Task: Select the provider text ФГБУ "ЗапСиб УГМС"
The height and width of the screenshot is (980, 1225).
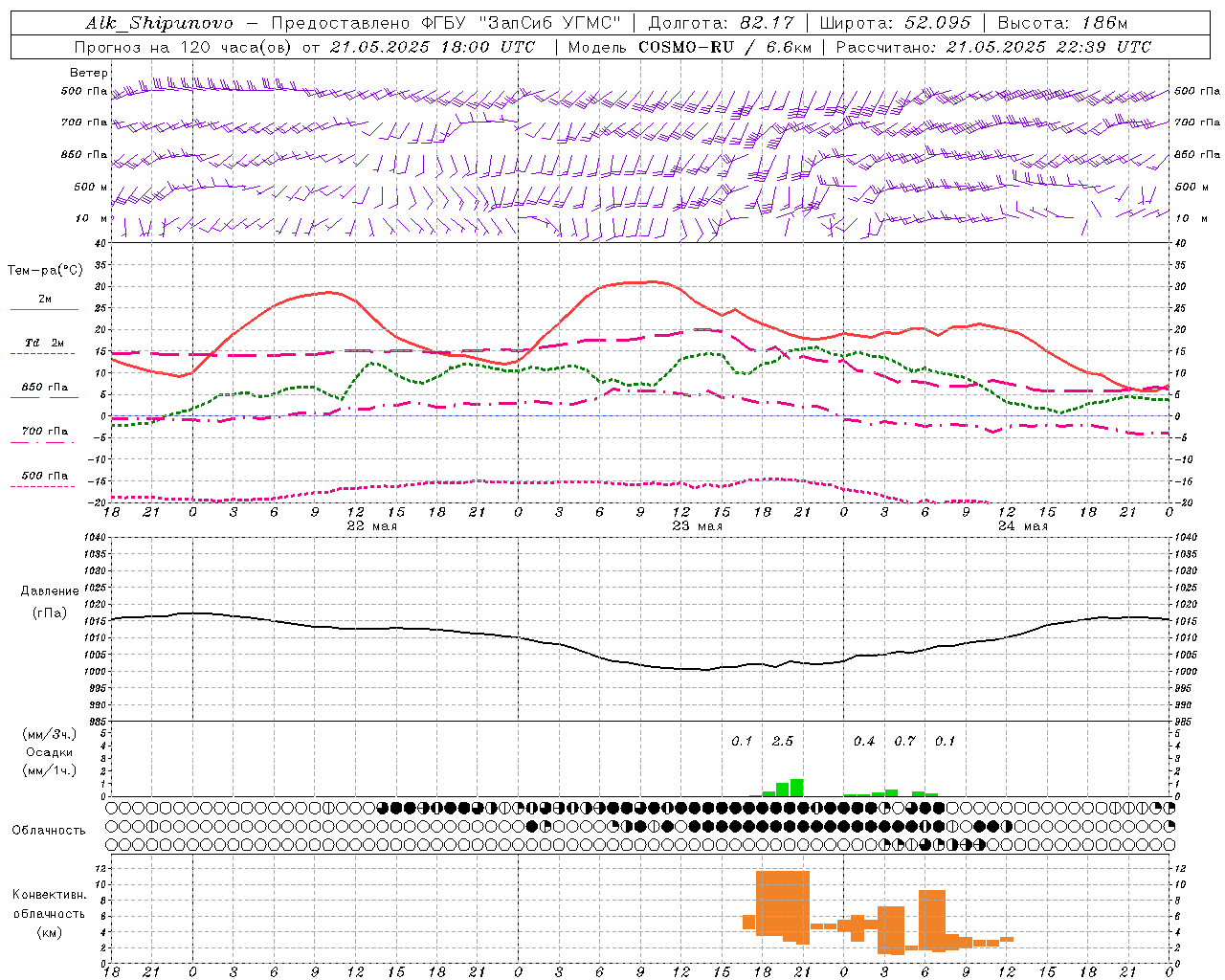Action: coord(521,23)
